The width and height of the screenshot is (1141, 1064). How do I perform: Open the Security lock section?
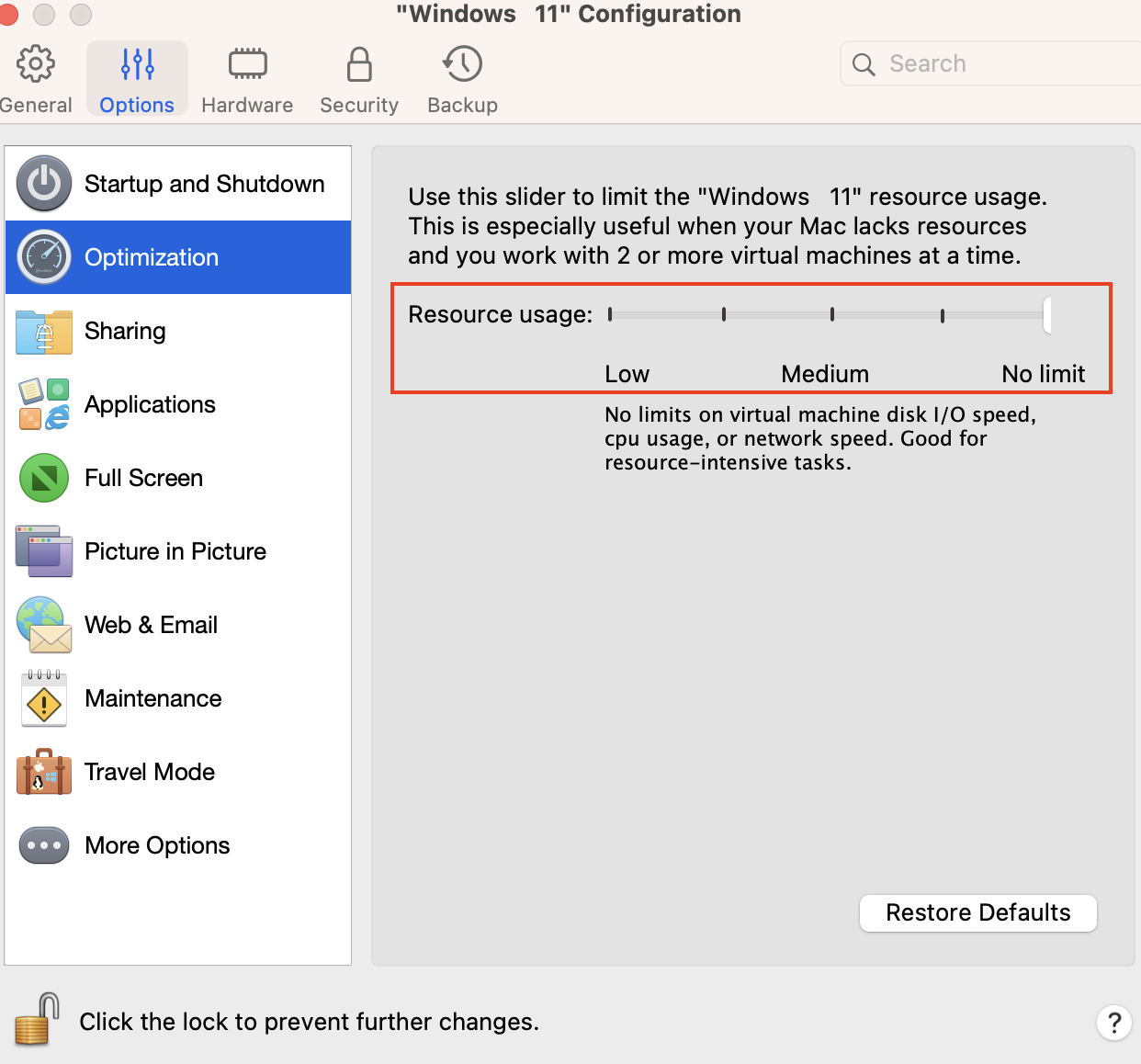[x=358, y=78]
